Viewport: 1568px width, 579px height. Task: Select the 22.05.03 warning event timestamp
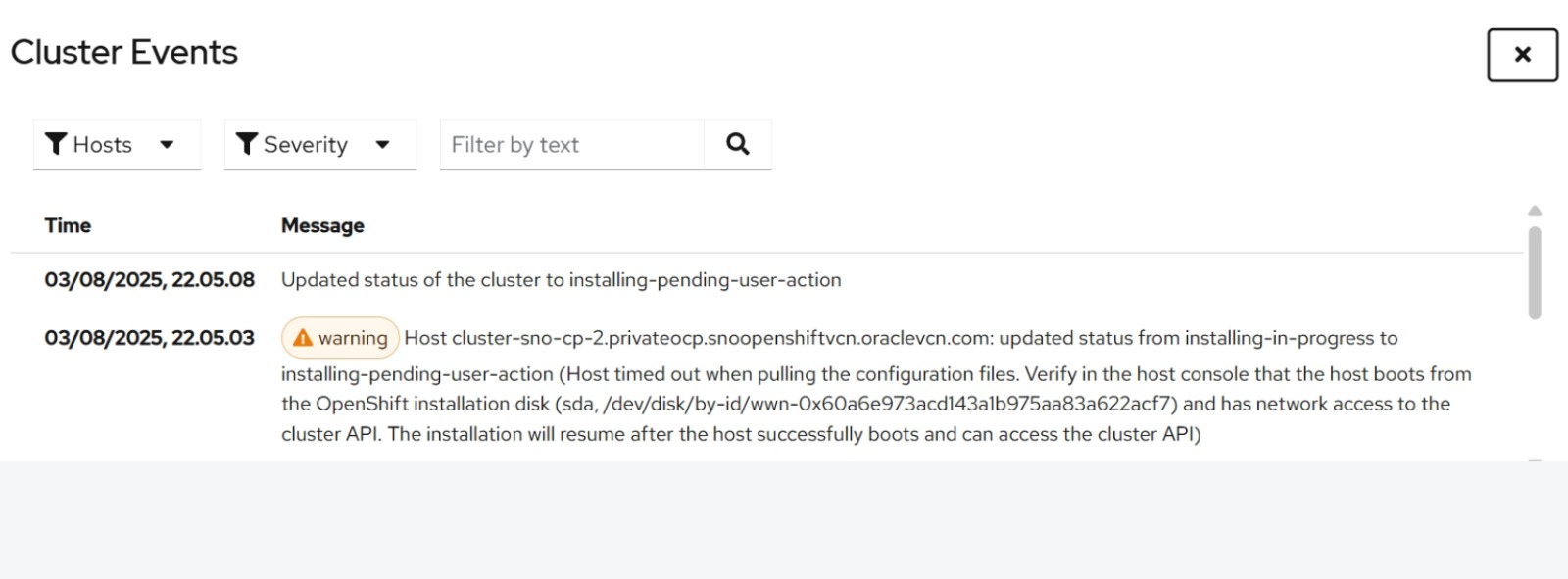[149, 338]
